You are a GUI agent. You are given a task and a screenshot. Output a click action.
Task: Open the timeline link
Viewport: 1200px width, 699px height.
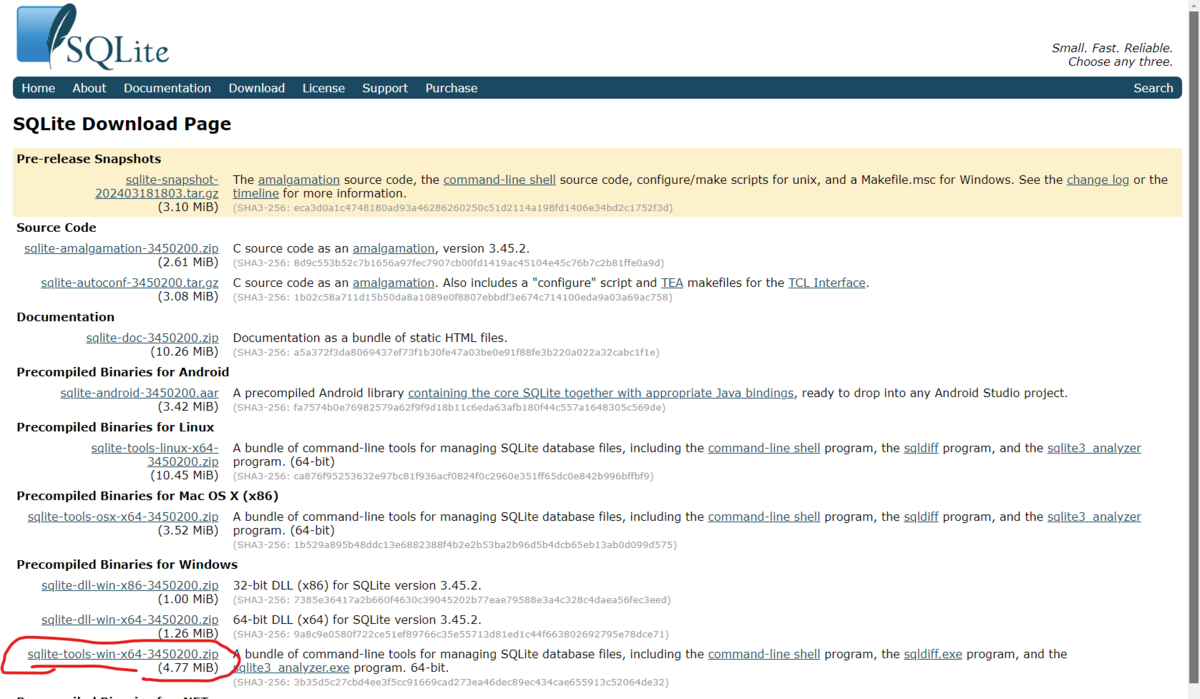(x=255, y=193)
